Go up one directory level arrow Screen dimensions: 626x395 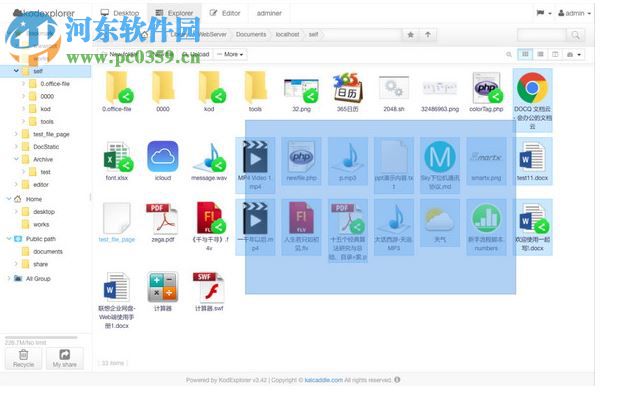428,35
